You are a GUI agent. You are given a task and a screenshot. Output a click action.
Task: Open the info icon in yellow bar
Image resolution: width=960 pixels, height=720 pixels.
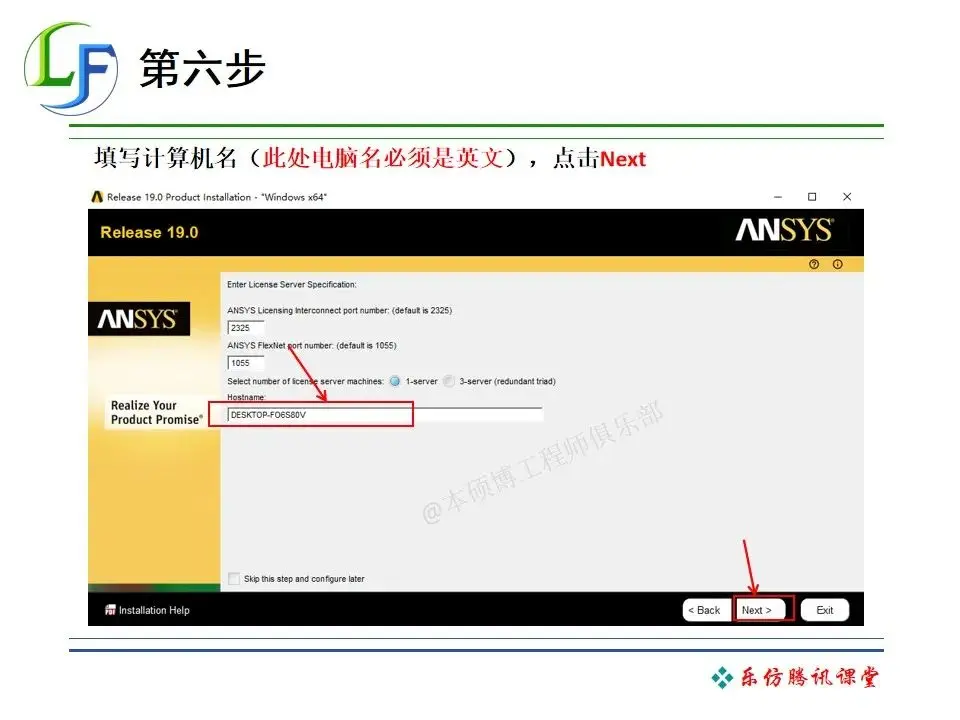838,264
